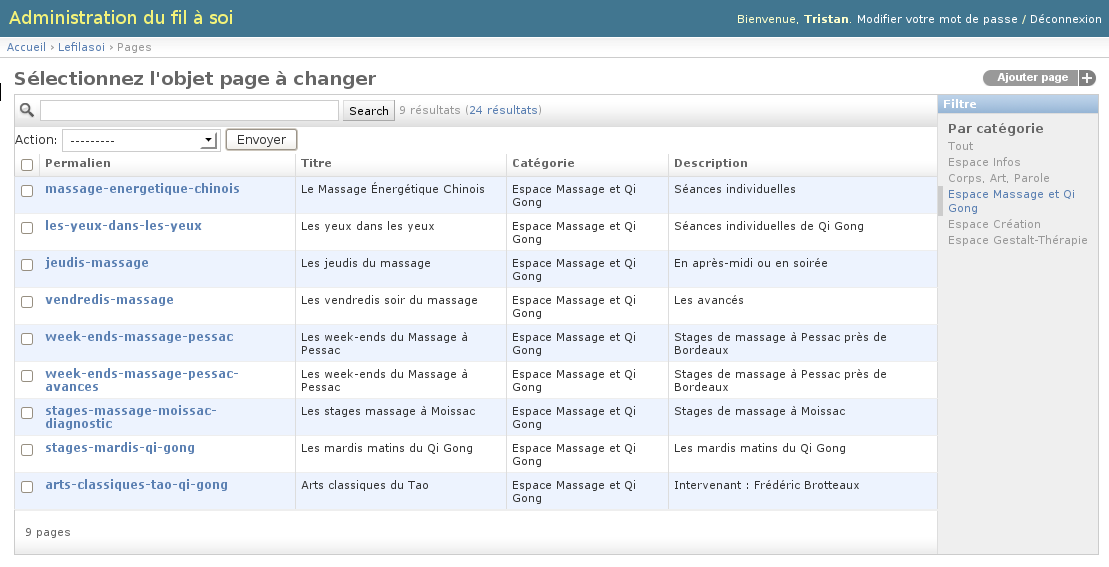Tick the checkbox beside arts-classiques-tao-qi-gong
This screenshot has height=567, width=1109.
pyautogui.click(x=27, y=486)
